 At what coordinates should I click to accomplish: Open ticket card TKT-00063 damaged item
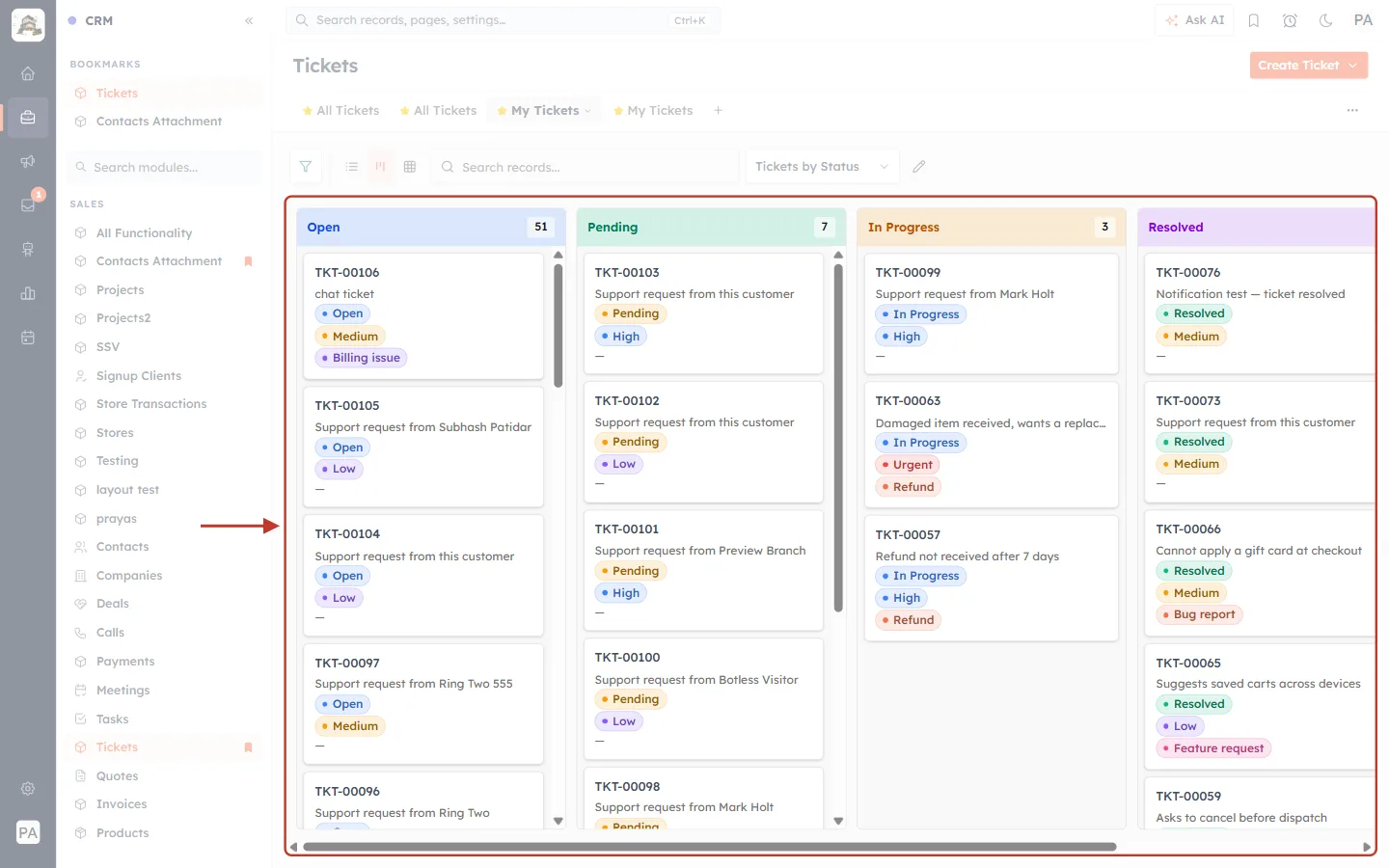click(x=991, y=444)
